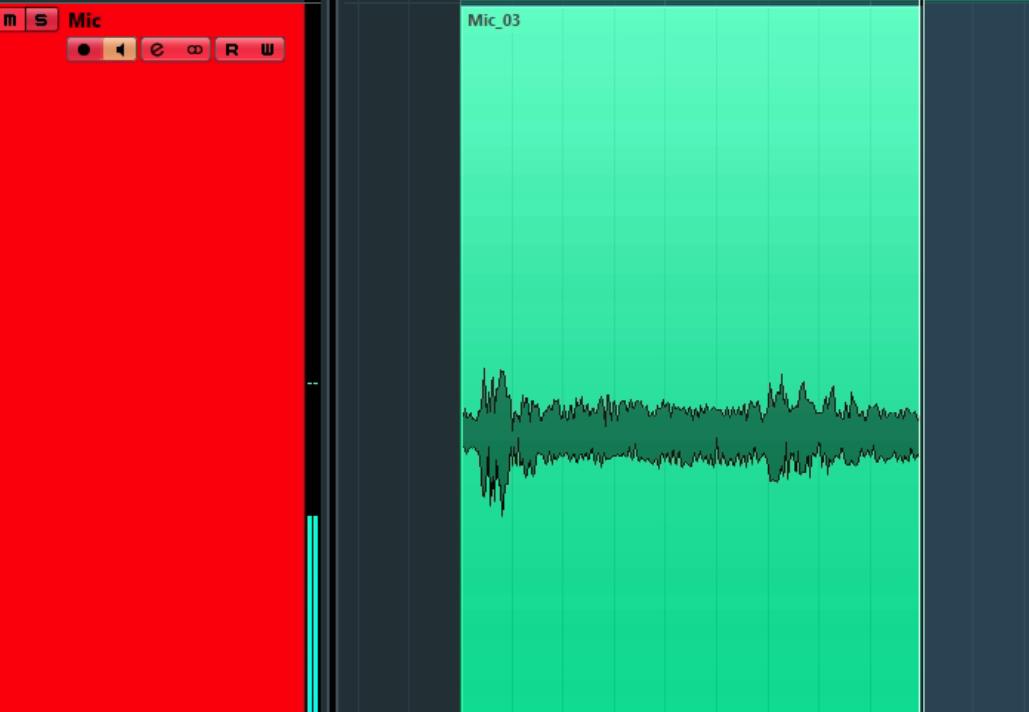Click the Mic track's linked-circles icon
The height and width of the screenshot is (712, 1029).
(194, 50)
